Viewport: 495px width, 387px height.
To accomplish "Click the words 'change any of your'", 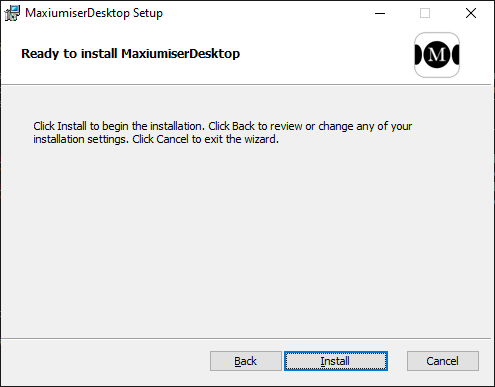I will [365, 127].
